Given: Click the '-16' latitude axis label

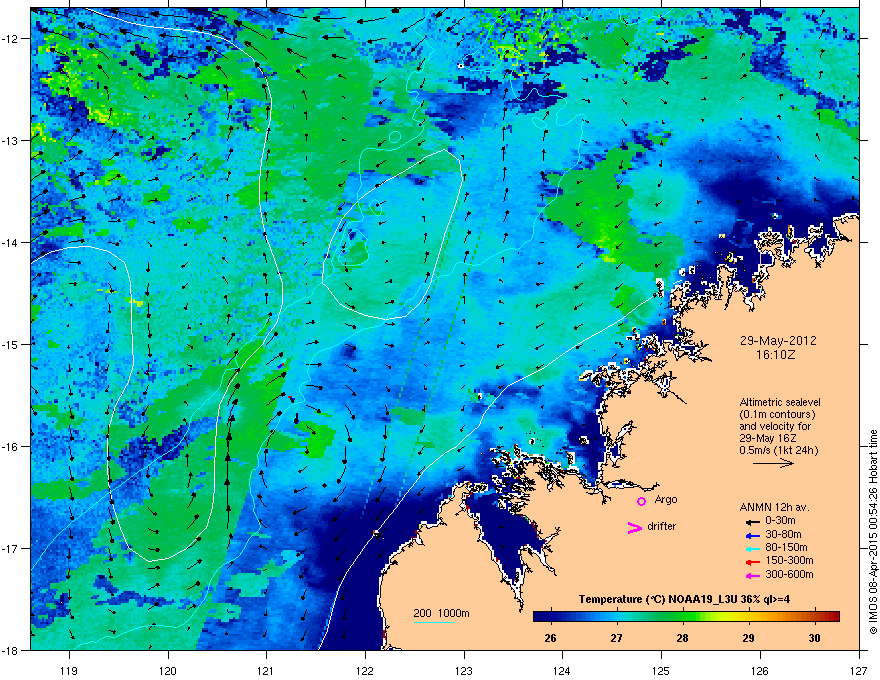Looking at the screenshot, I should click(11, 447).
